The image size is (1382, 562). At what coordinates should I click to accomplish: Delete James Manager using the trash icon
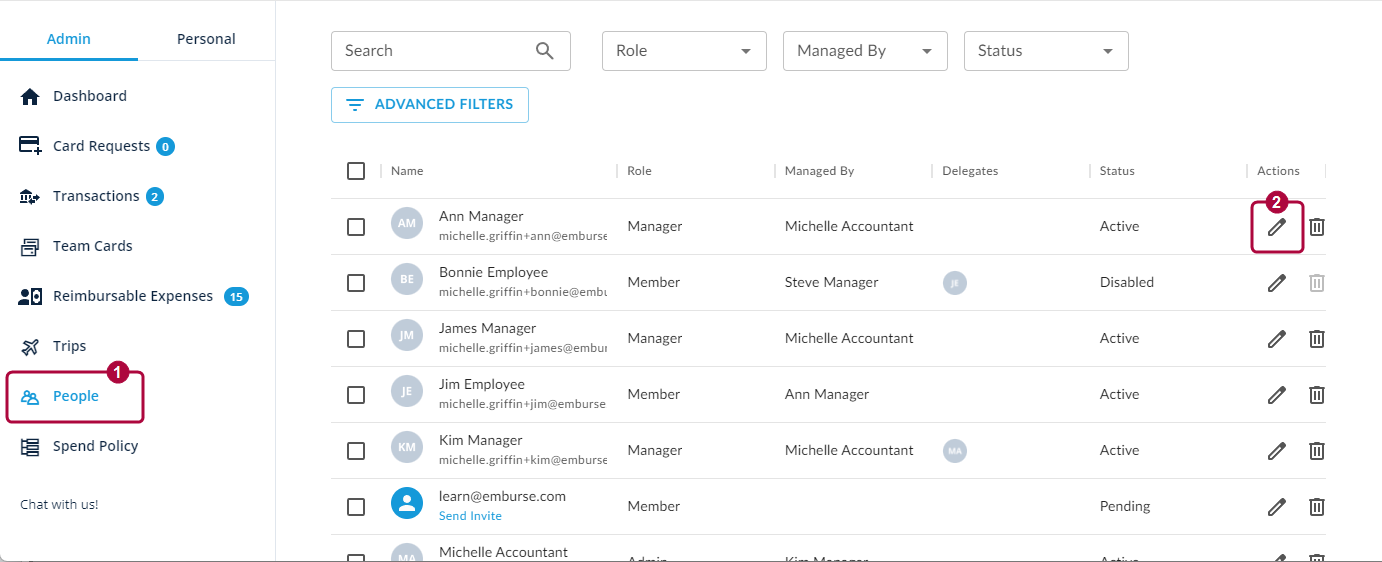click(x=1317, y=339)
